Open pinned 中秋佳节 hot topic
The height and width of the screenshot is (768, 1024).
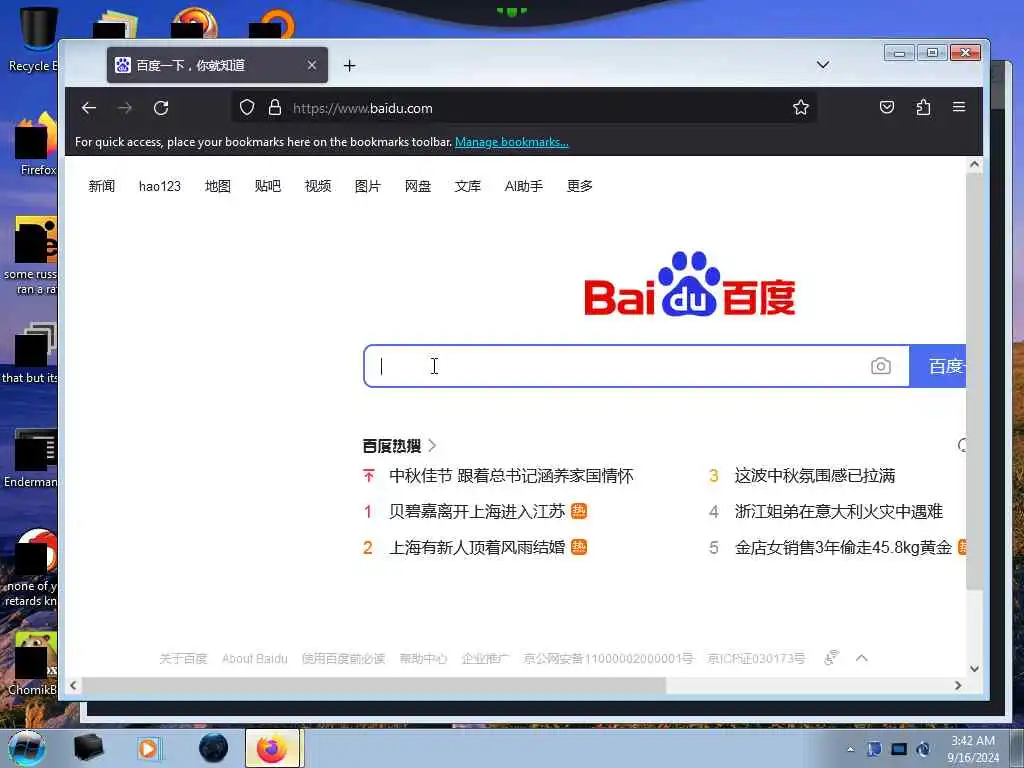point(511,475)
